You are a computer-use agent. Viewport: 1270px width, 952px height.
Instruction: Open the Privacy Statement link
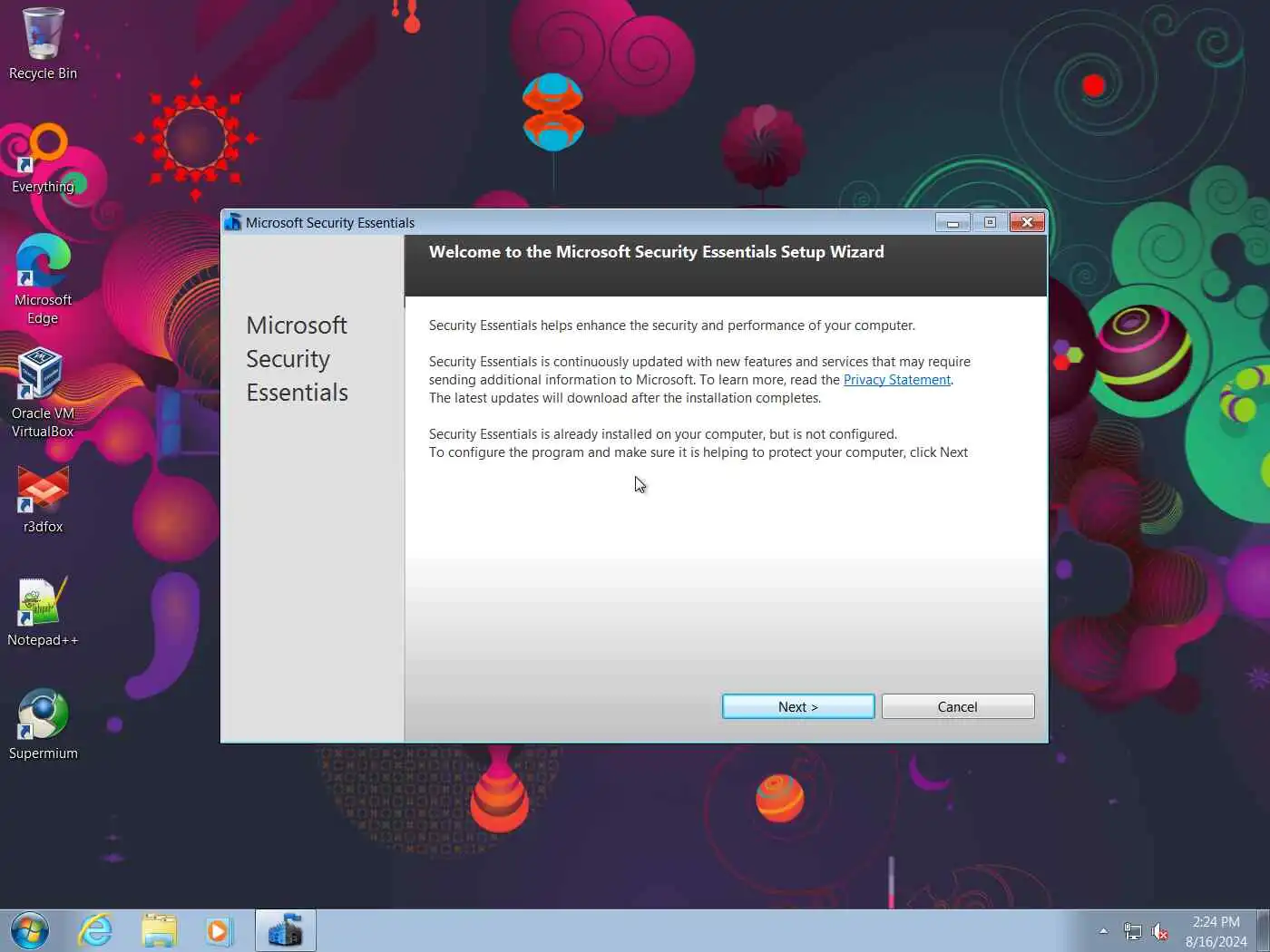point(896,380)
